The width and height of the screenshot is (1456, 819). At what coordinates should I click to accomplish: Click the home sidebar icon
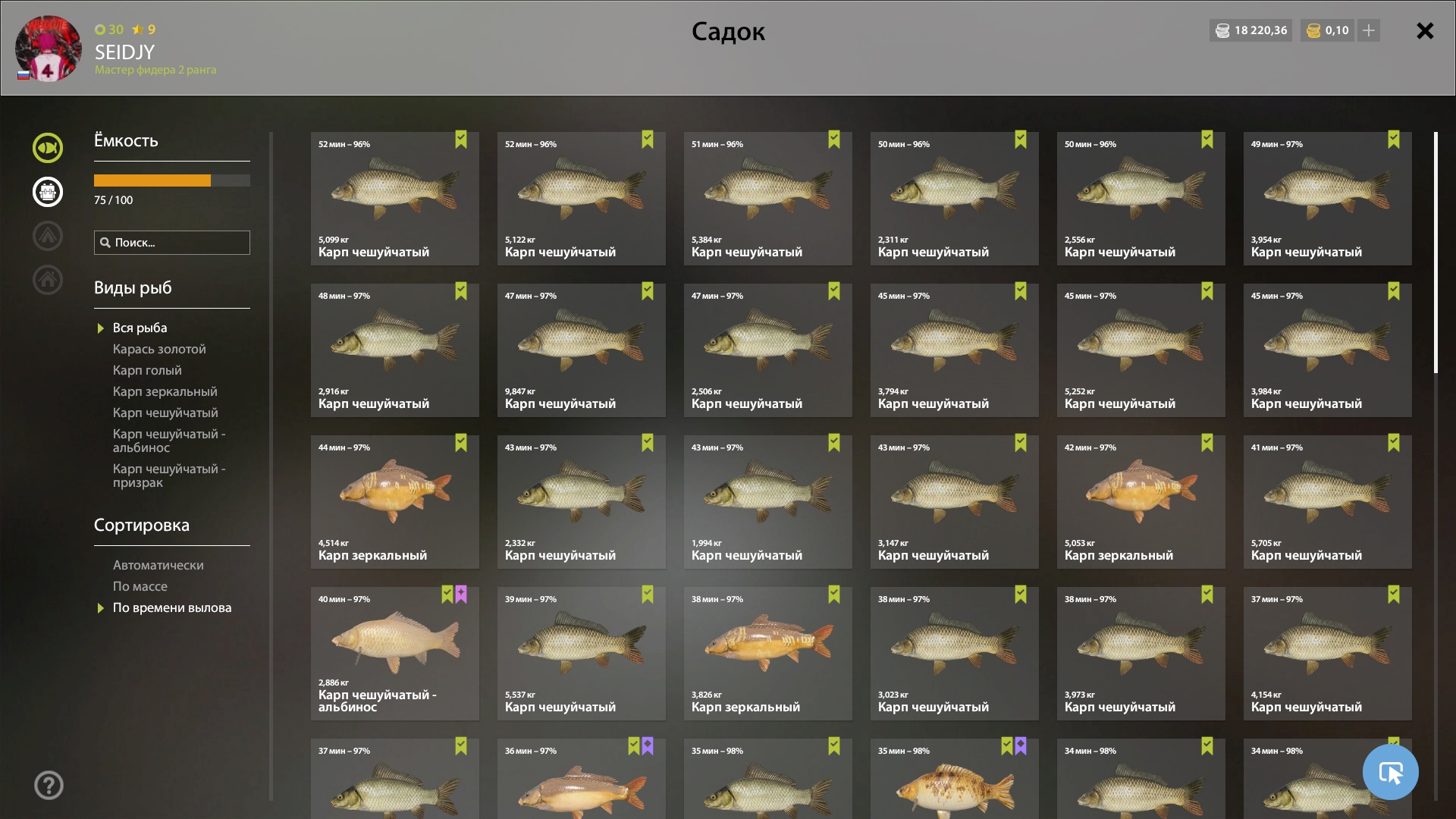(47, 280)
